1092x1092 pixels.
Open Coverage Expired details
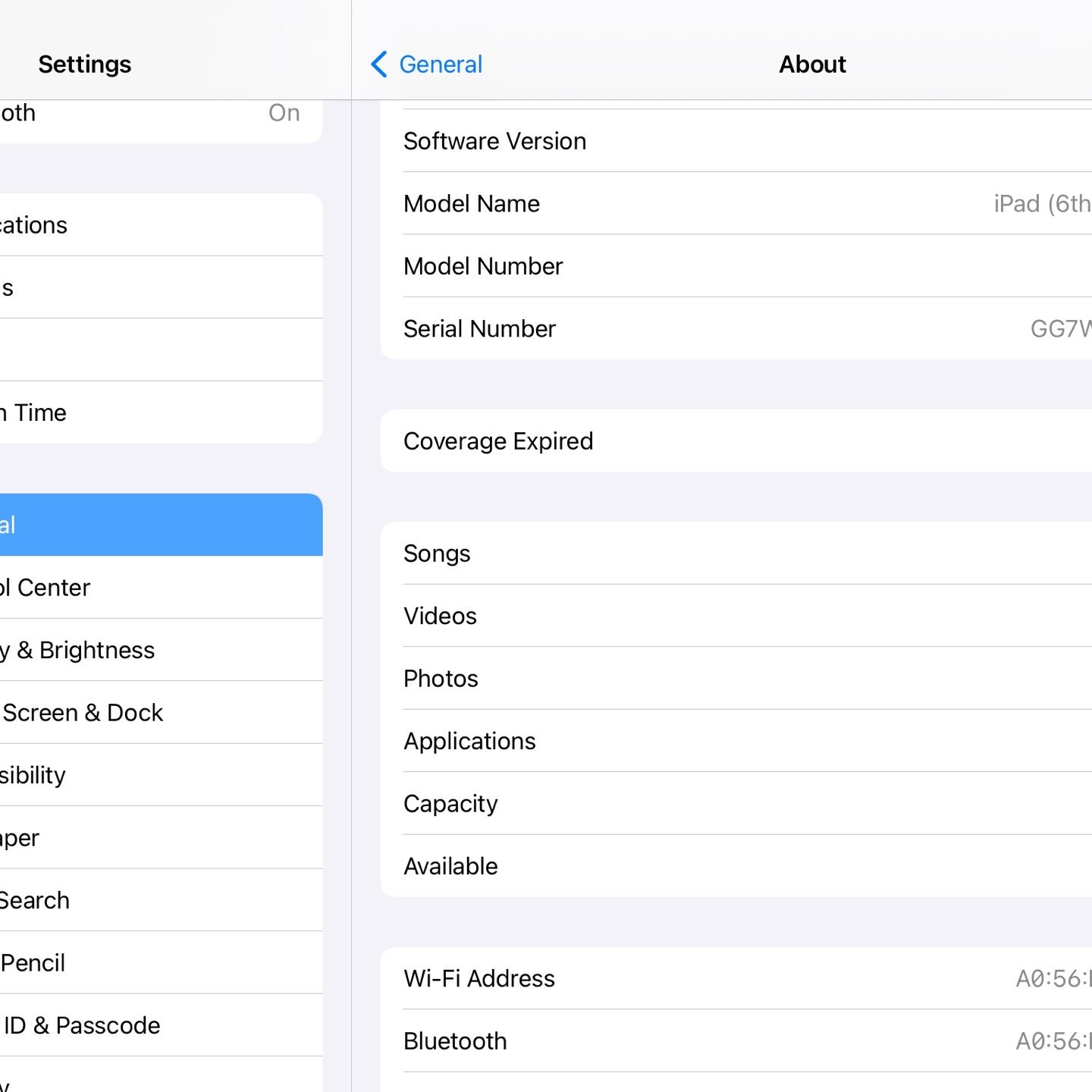click(x=736, y=441)
